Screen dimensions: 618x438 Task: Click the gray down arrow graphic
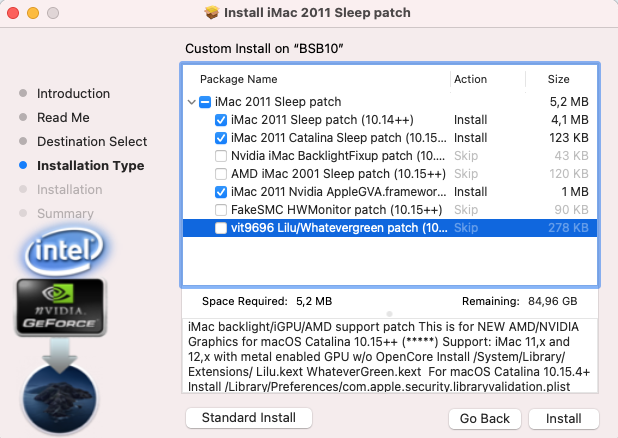tap(61, 351)
